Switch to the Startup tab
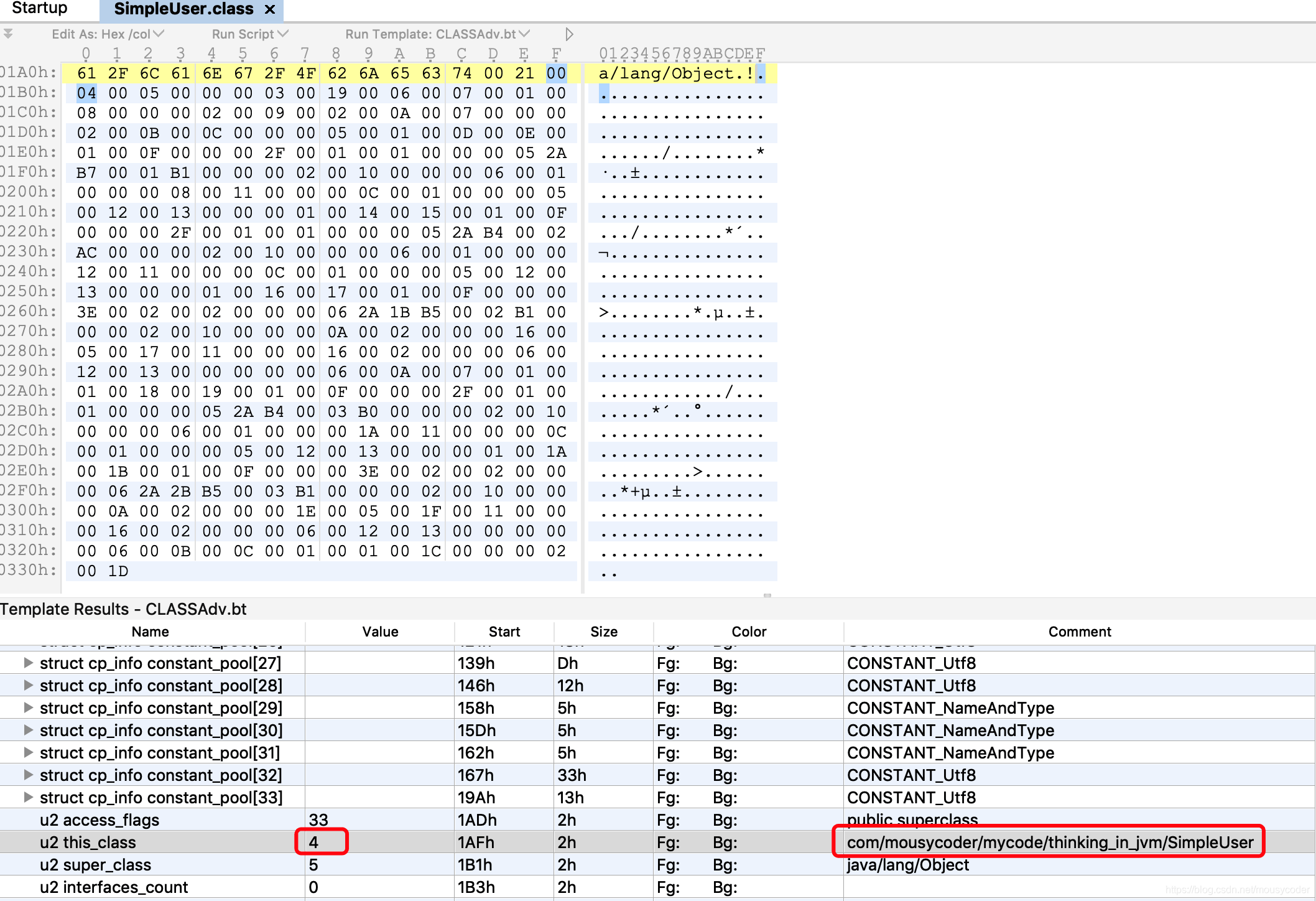Image resolution: width=1316 pixels, height=901 pixels. [40, 9]
